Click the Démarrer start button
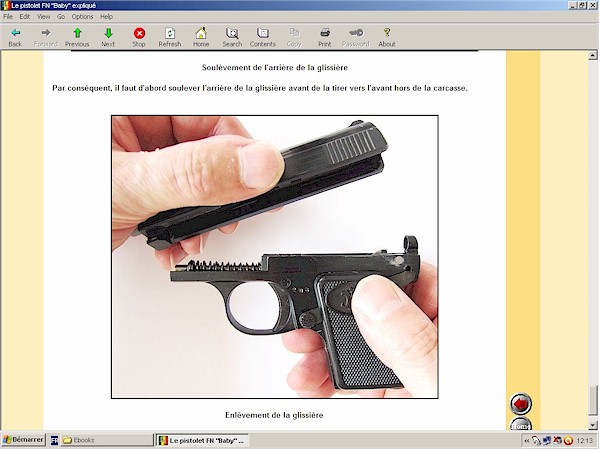 [23, 440]
